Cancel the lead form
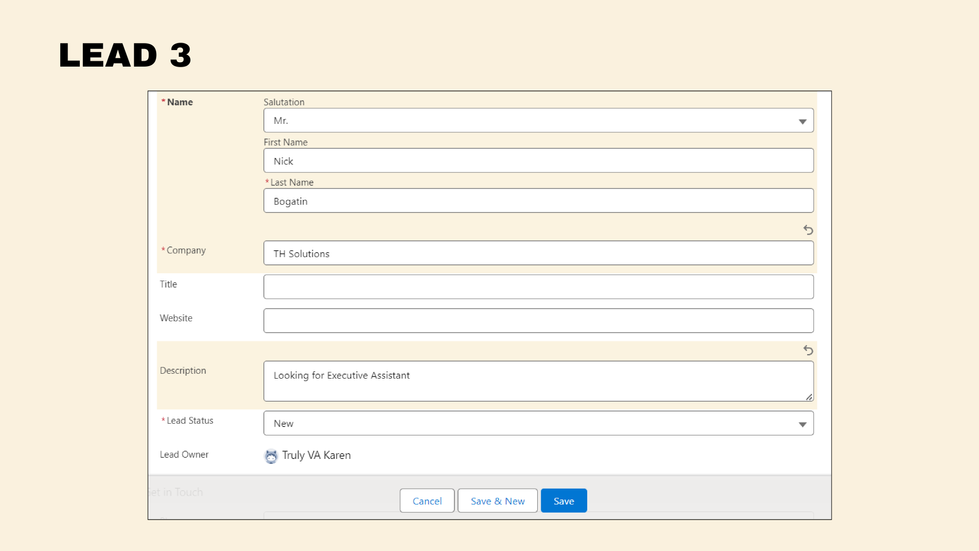 (x=427, y=500)
